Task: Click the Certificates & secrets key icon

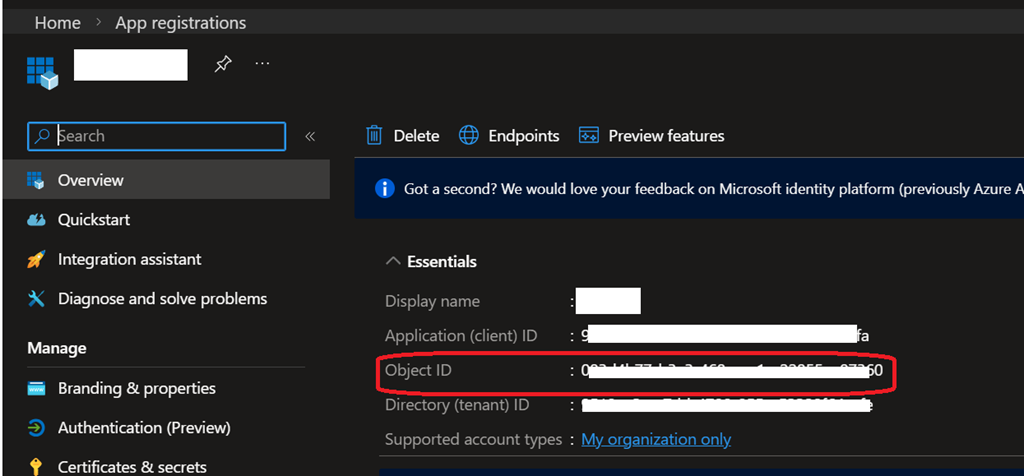Action: [36, 466]
